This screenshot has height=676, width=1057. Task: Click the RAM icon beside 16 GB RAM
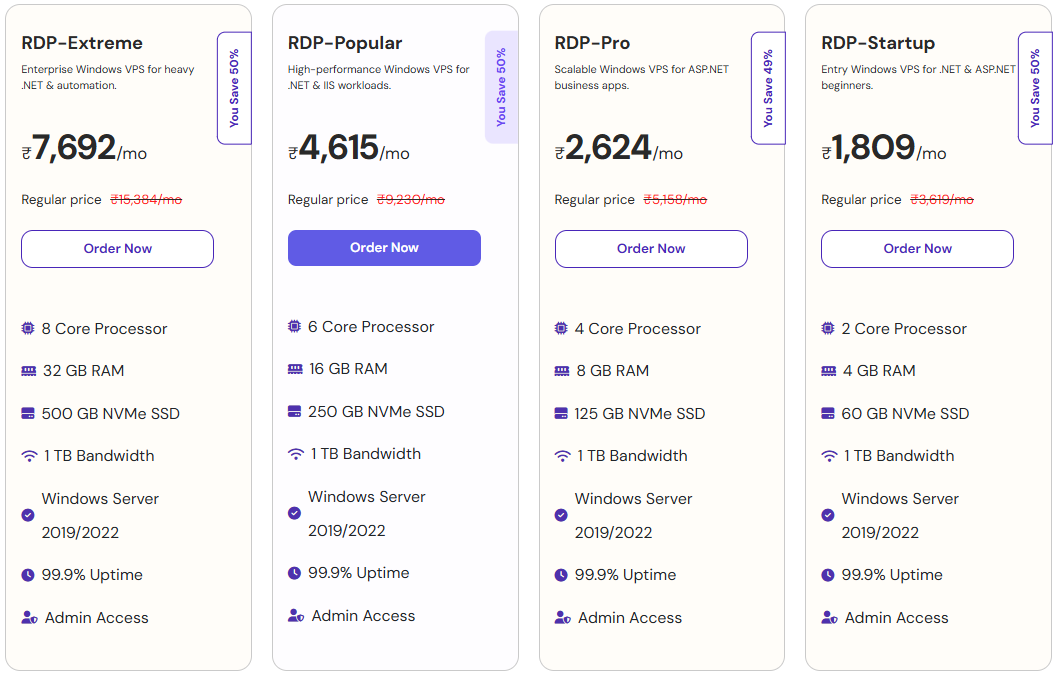pyautogui.click(x=294, y=369)
